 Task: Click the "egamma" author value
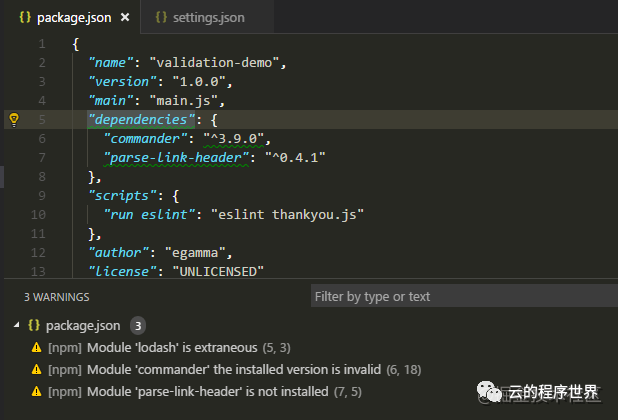[x=195, y=253]
